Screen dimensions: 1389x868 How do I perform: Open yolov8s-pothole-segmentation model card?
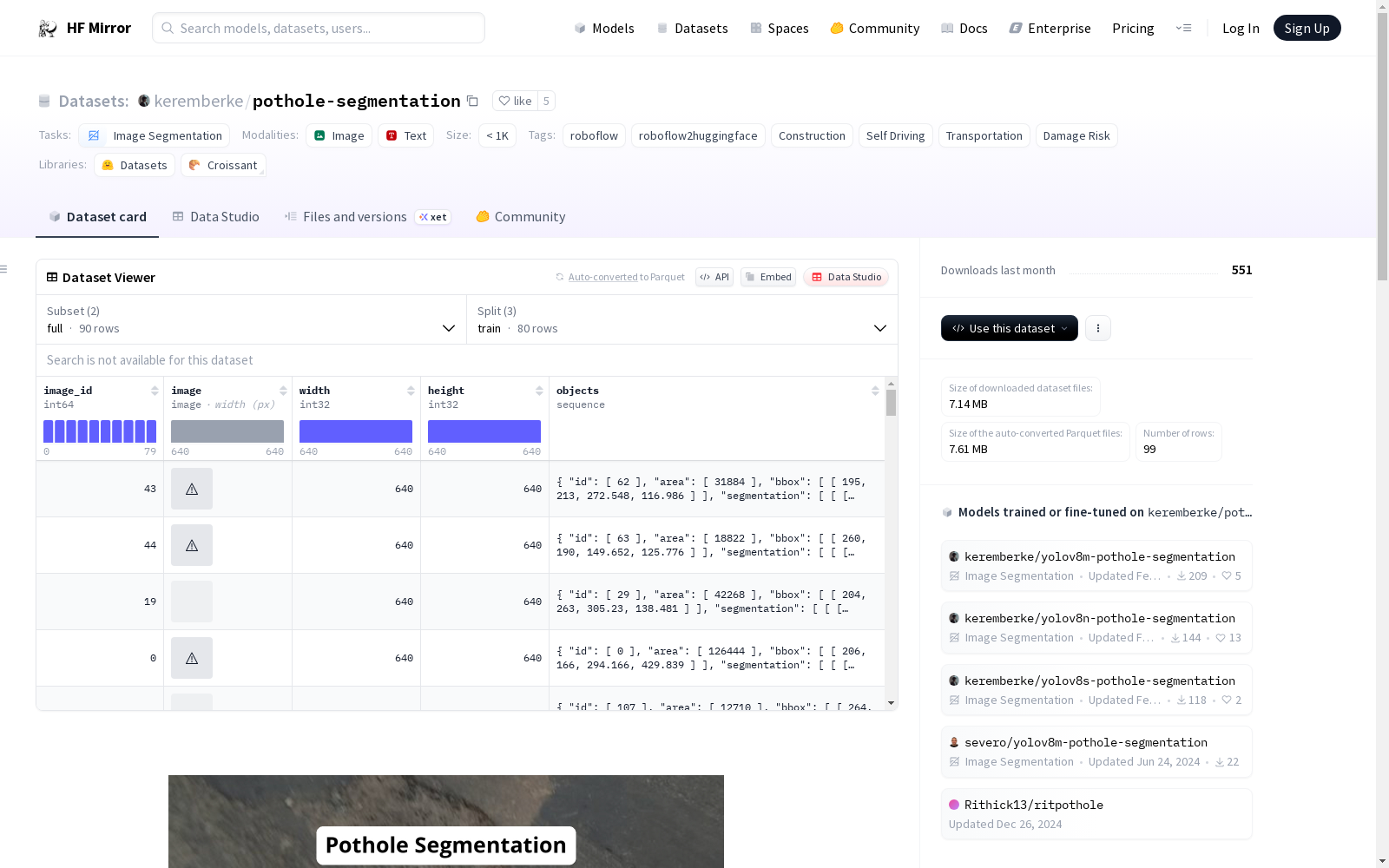coord(1096,690)
